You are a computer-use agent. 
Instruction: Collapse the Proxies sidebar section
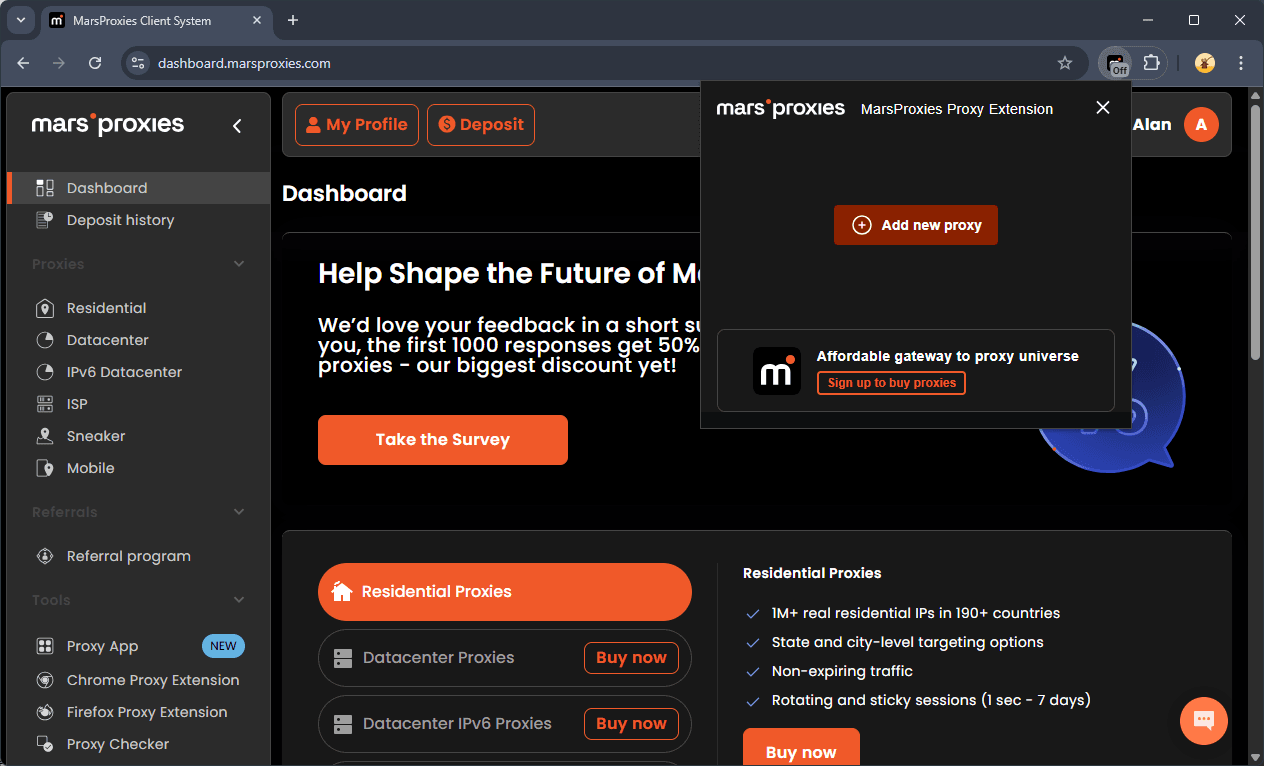tap(239, 264)
